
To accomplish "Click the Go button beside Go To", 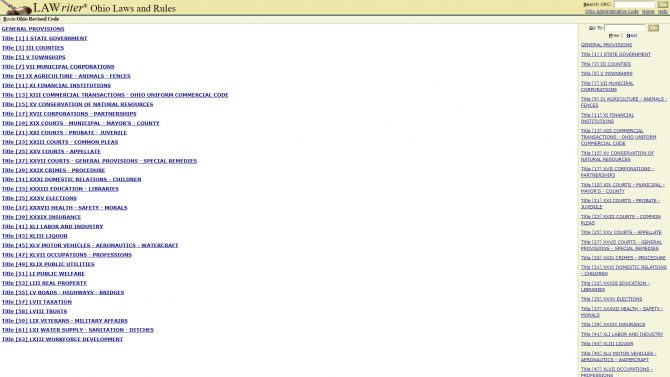I will point(653,28).
